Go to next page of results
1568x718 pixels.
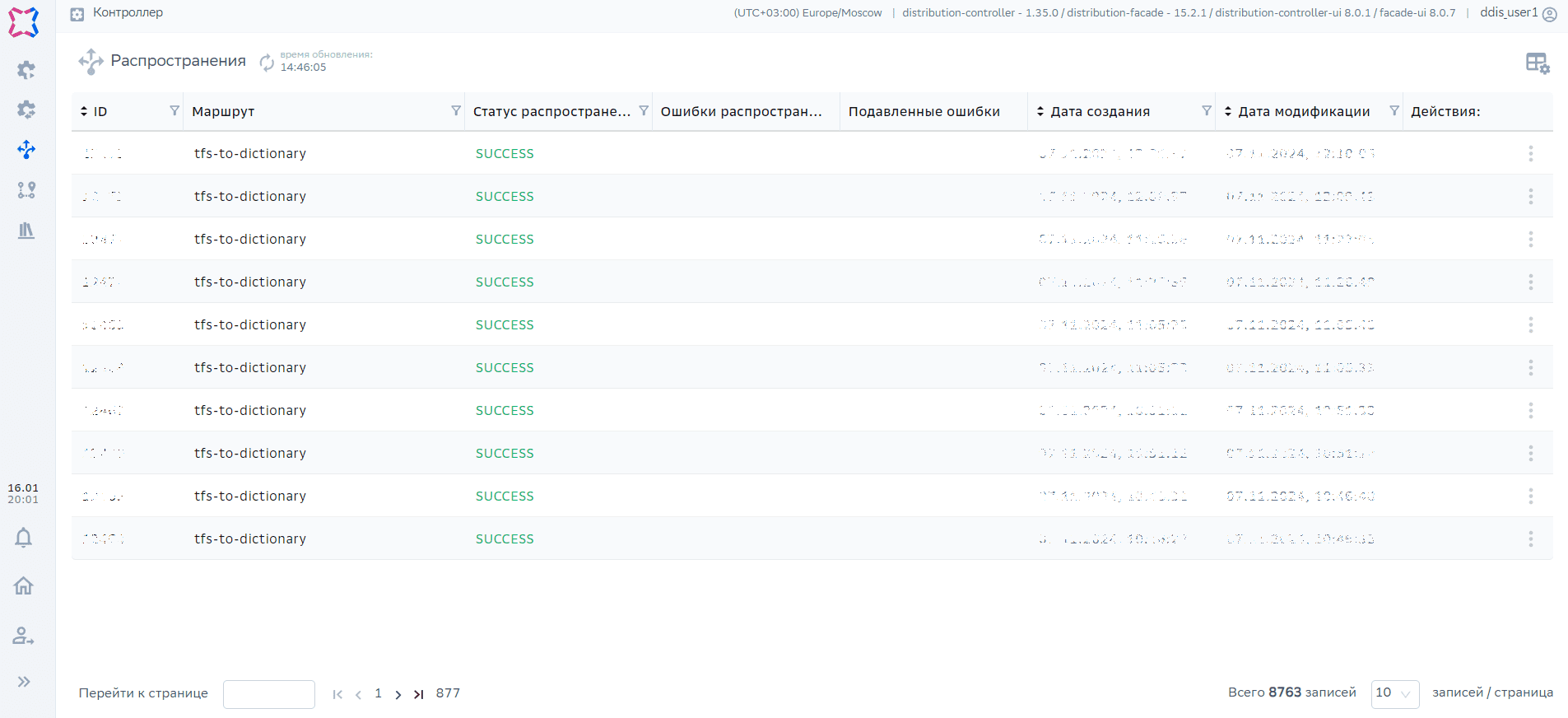[398, 694]
